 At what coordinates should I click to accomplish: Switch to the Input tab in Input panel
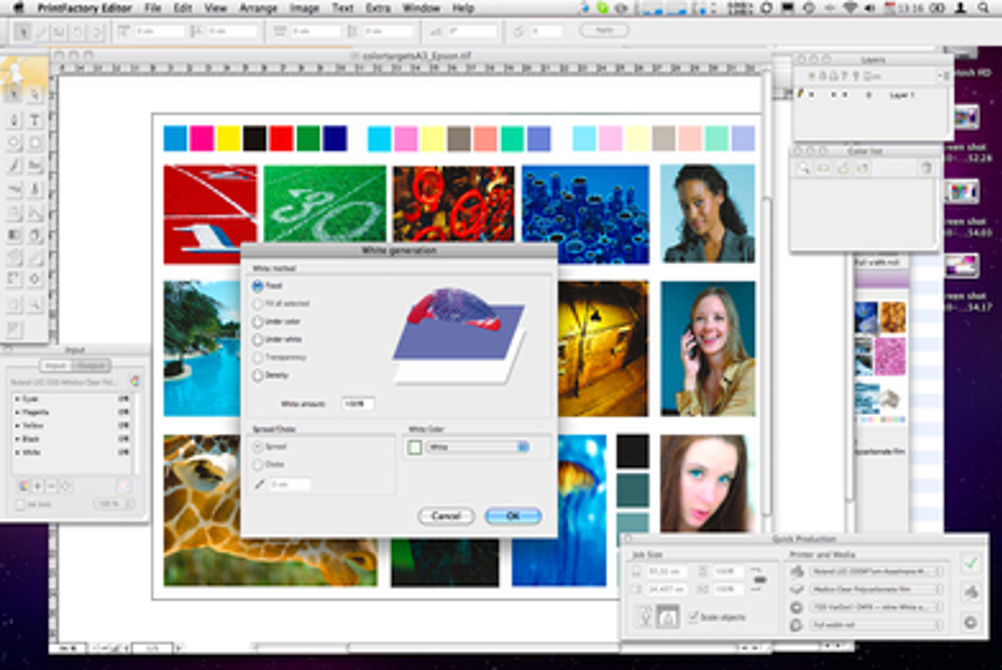tap(56, 365)
